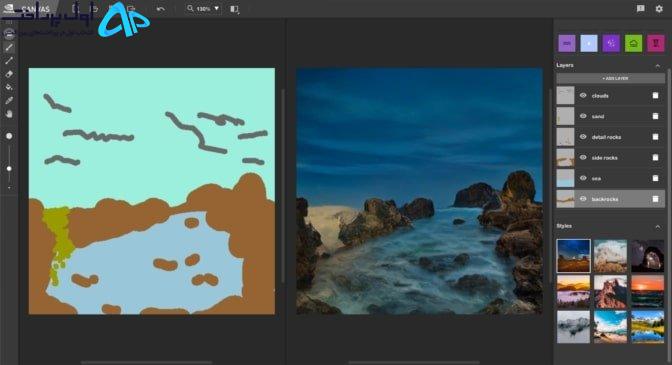Open the feedback icon at top right
Screen dimensions: 672x365
(641, 9)
